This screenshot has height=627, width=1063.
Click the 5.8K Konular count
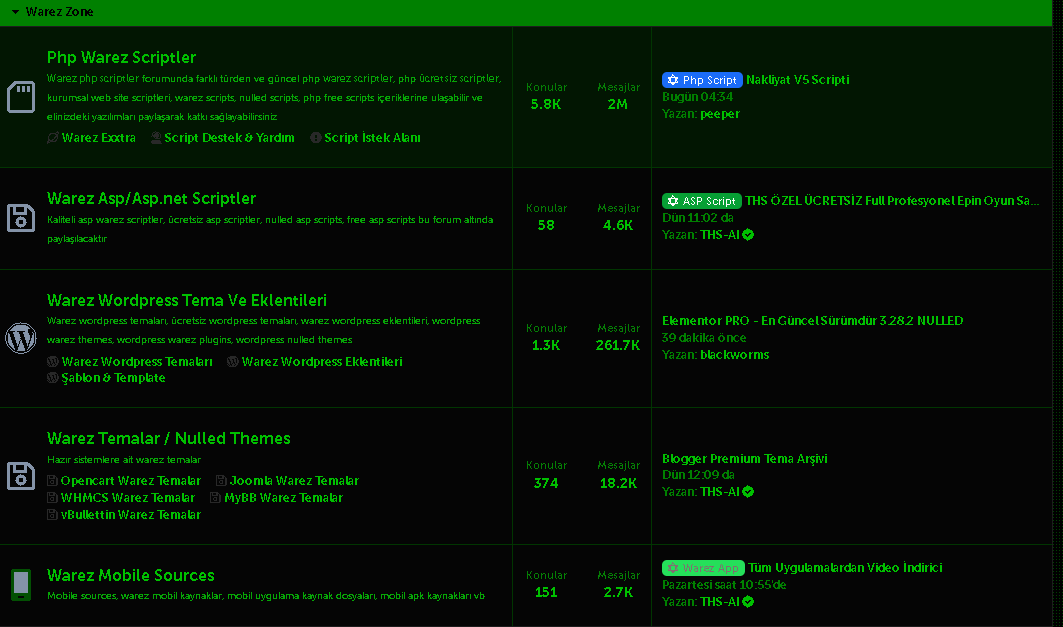[546, 104]
